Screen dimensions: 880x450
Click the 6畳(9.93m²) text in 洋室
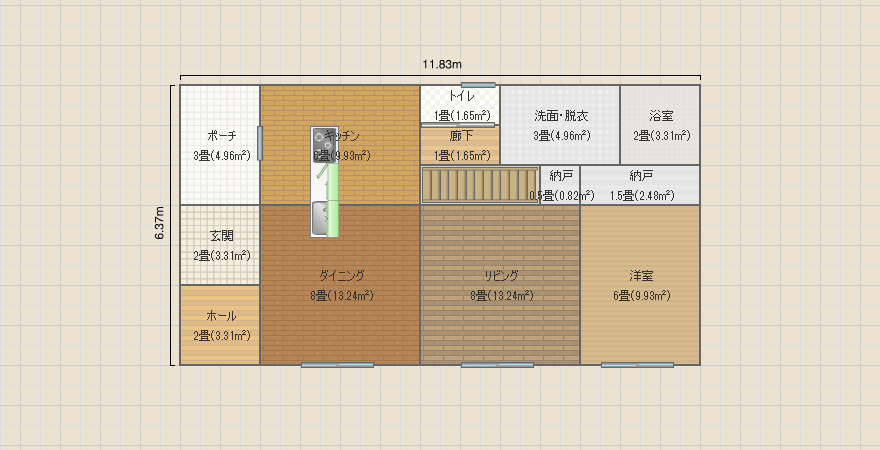coord(641,296)
